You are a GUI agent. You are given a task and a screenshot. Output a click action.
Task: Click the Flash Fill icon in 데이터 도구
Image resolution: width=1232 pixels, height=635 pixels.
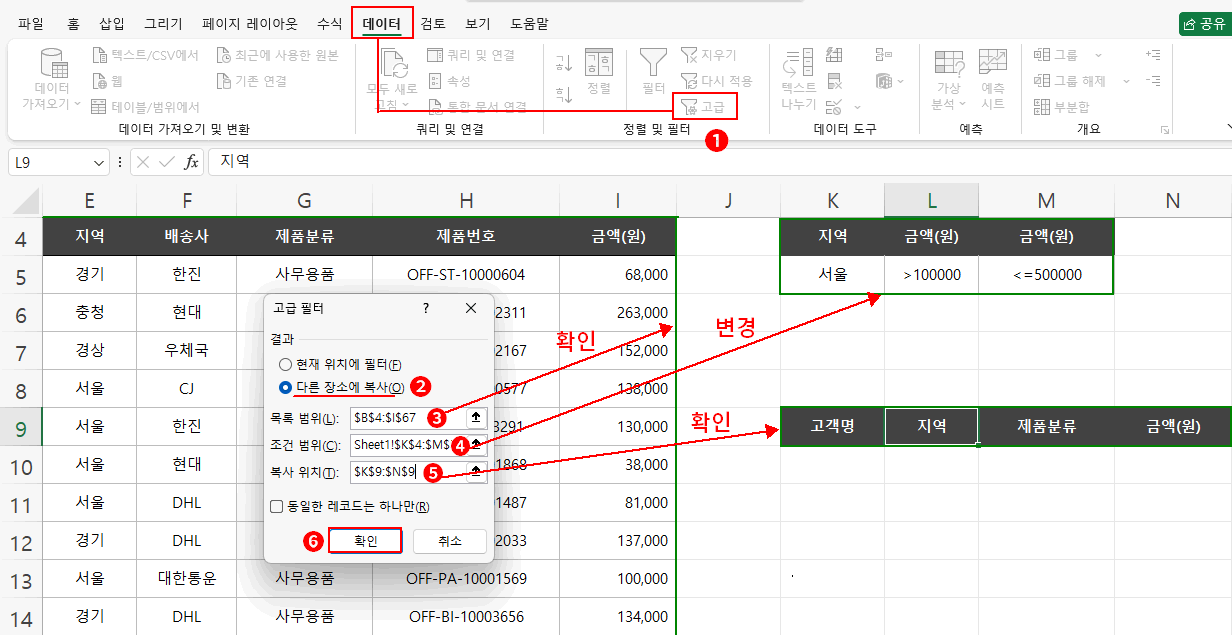click(x=835, y=56)
